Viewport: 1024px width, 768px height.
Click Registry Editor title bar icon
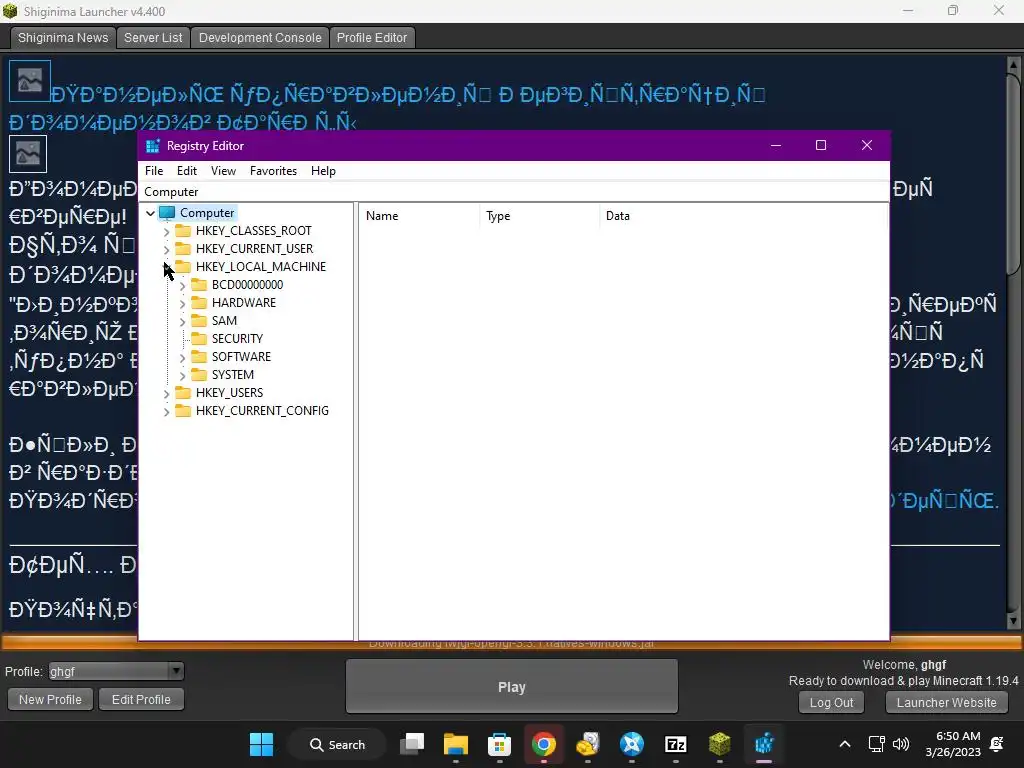pyautogui.click(x=153, y=146)
